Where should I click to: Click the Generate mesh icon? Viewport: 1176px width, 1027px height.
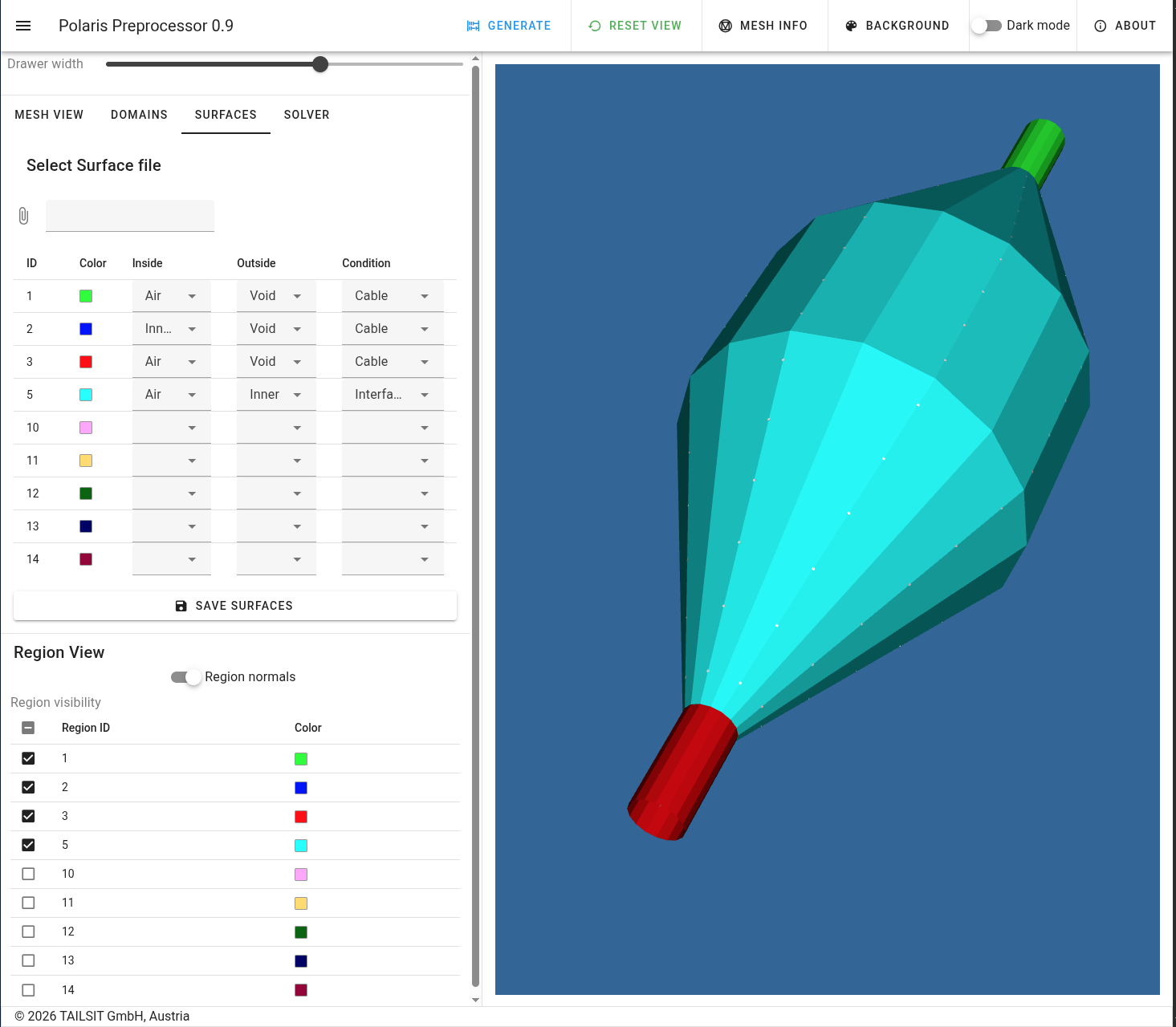(473, 26)
